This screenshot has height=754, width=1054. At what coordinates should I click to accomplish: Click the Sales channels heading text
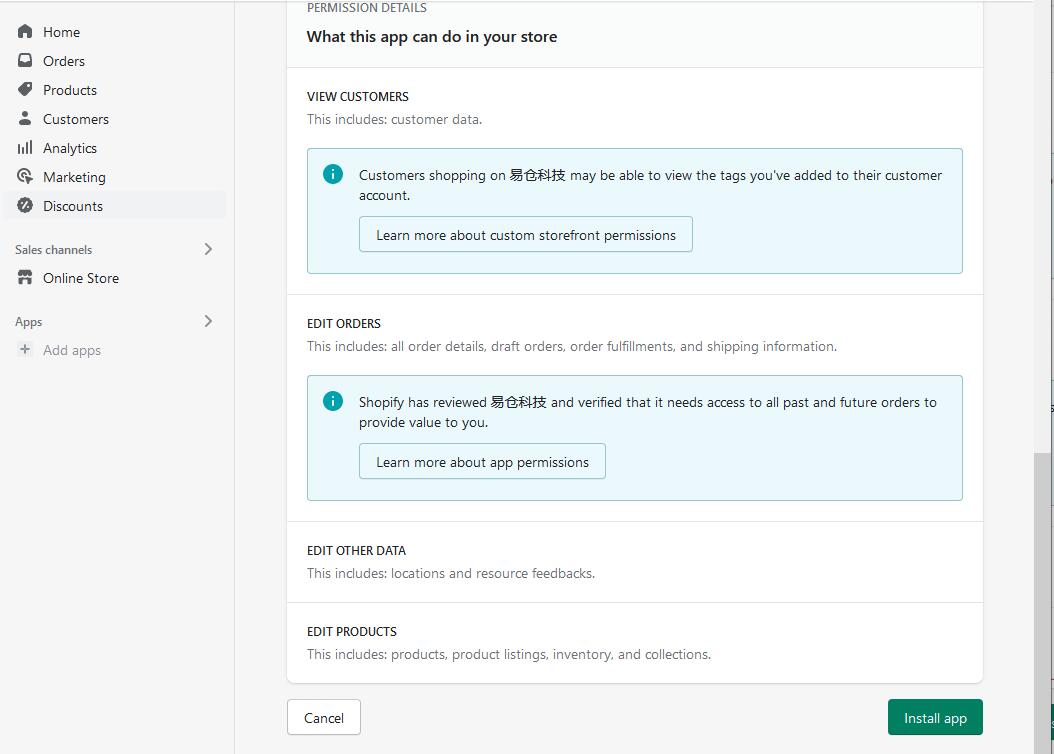point(54,249)
